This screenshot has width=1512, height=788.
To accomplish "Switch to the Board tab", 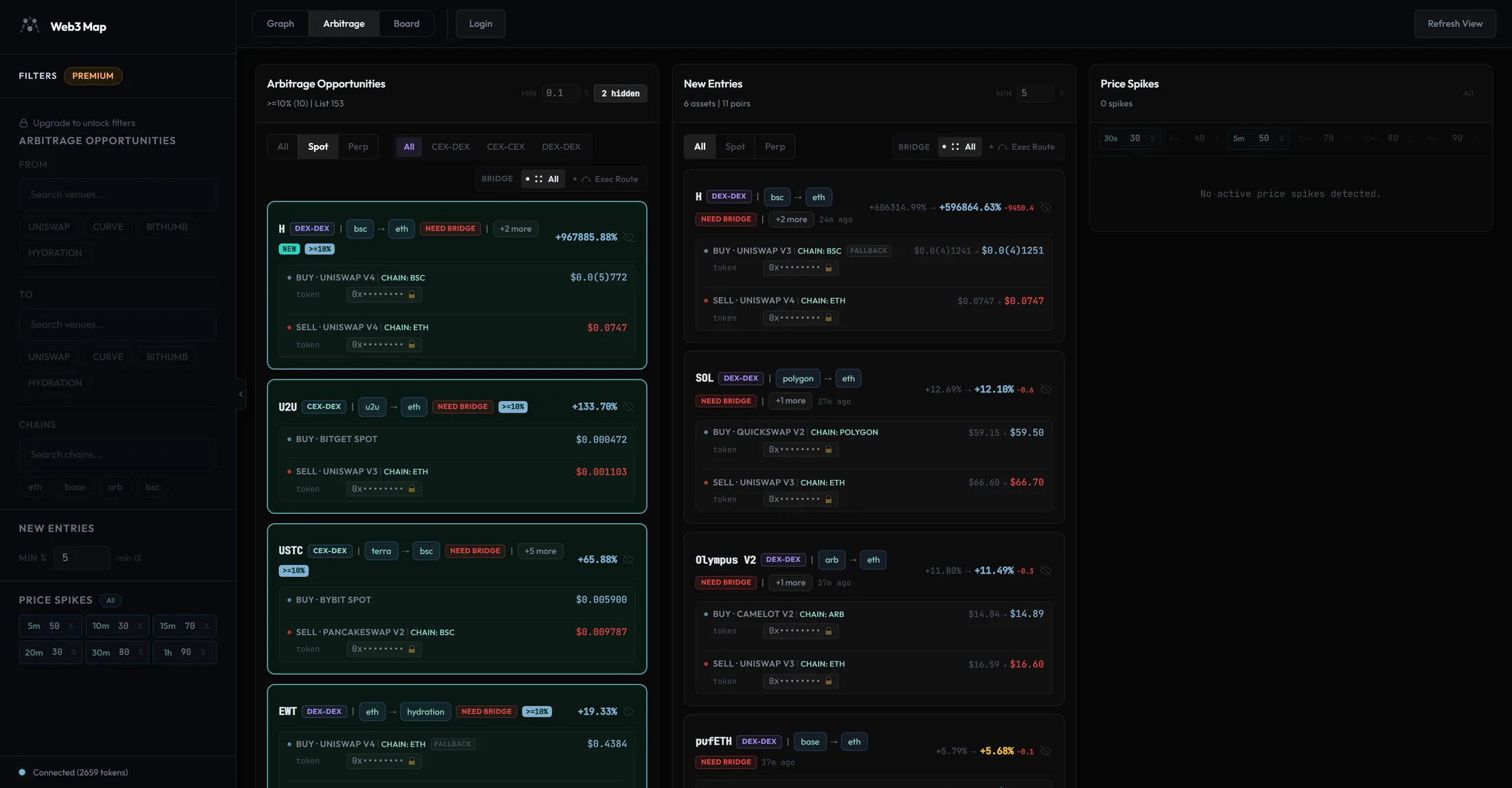I will pyautogui.click(x=406, y=23).
